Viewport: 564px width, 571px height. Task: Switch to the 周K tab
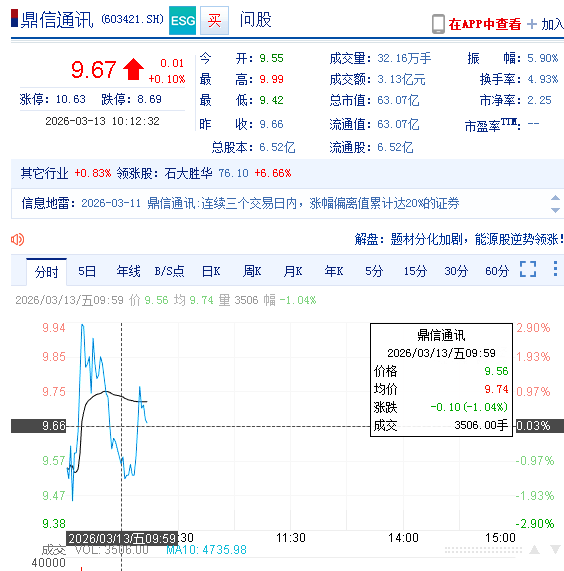(x=252, y=271)
